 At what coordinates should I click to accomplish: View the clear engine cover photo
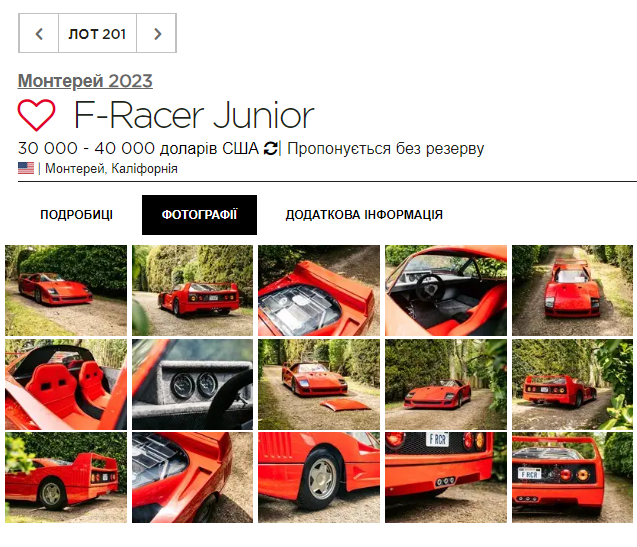(x=319, y=290)
